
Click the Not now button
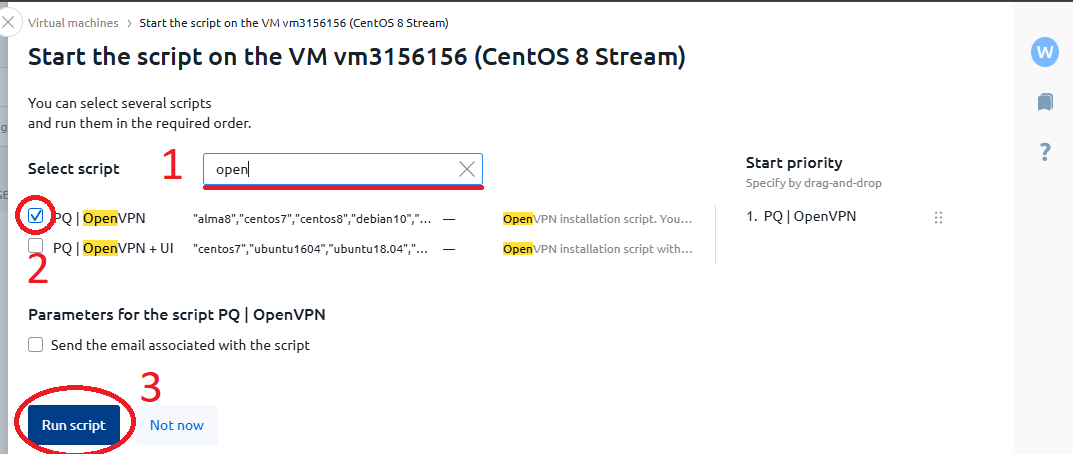click(x=177, y=425)
